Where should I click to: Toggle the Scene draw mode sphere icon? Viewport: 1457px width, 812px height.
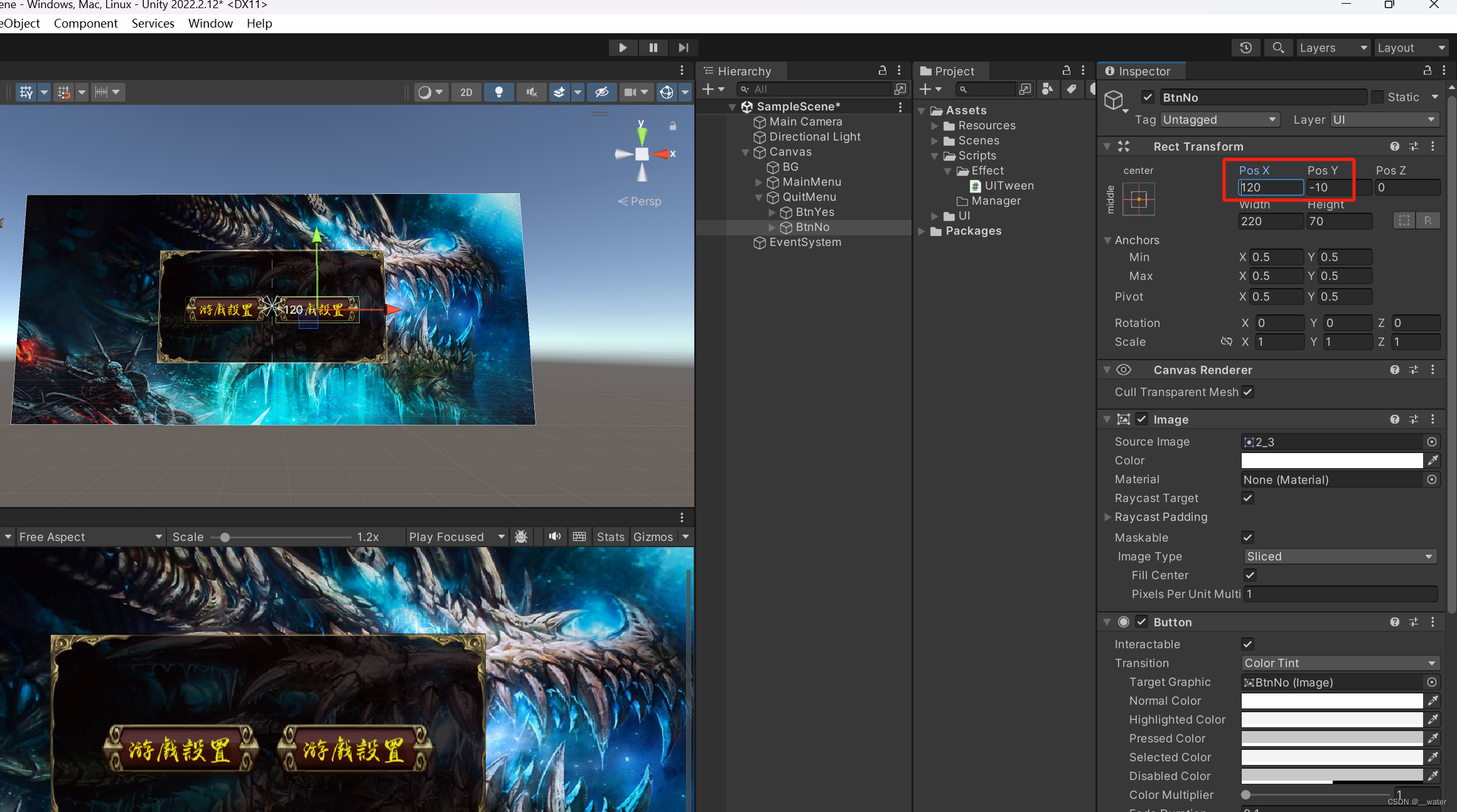[x=425, y=92]
